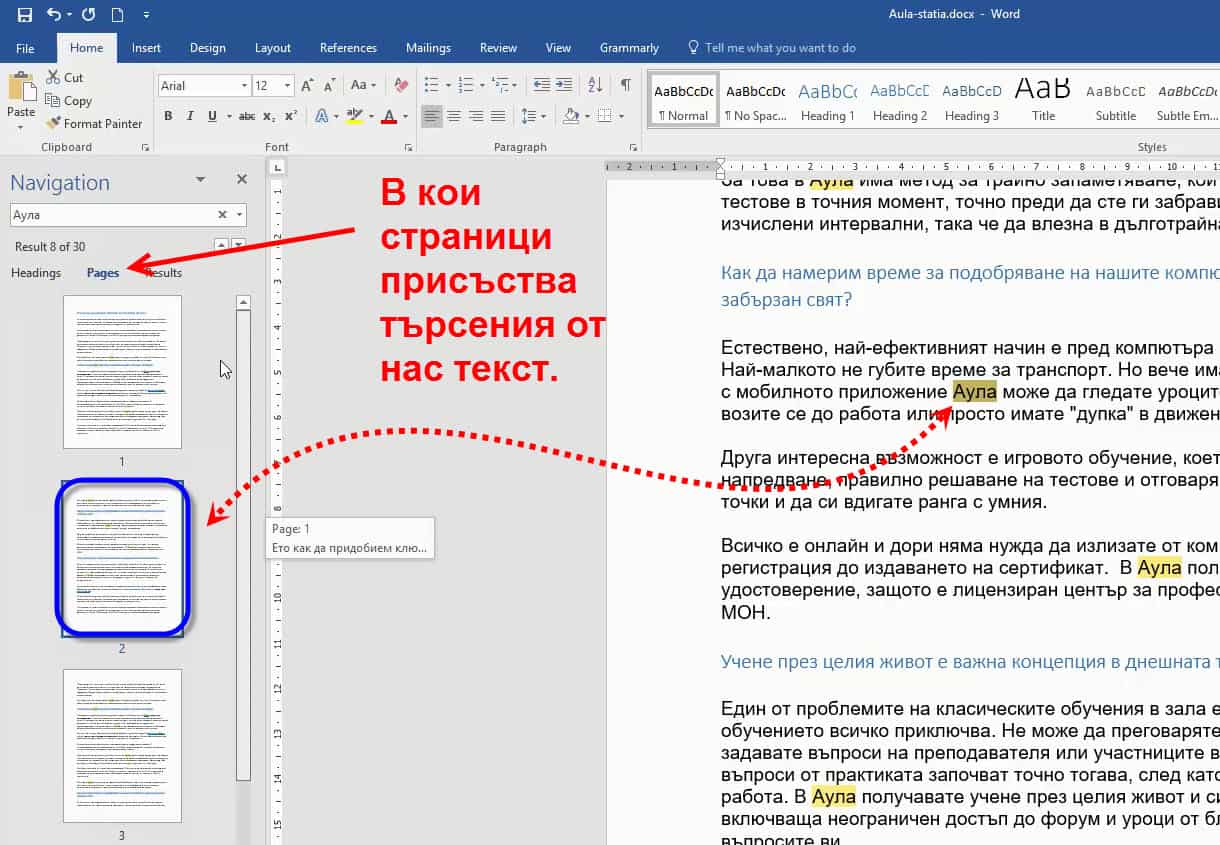Apply the No Spacing style
The width and height of the screenshot is (1220, 845).
tap(755, 99)
